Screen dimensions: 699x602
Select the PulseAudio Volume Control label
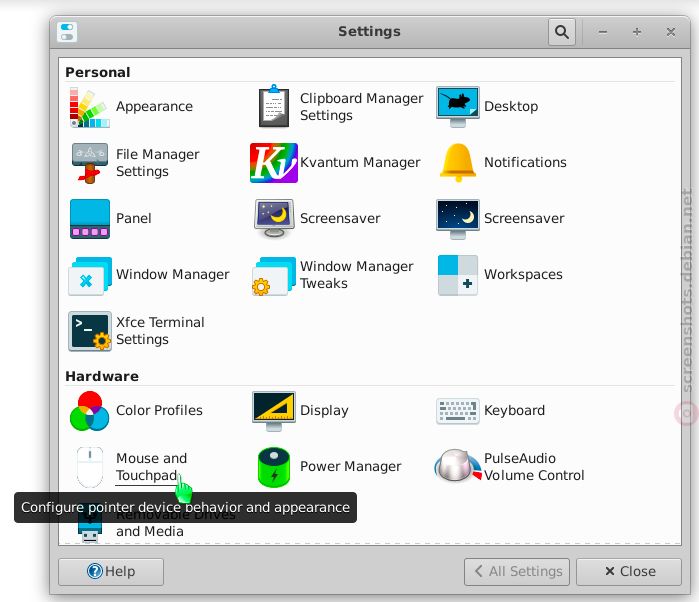click(x=534, y=467)
